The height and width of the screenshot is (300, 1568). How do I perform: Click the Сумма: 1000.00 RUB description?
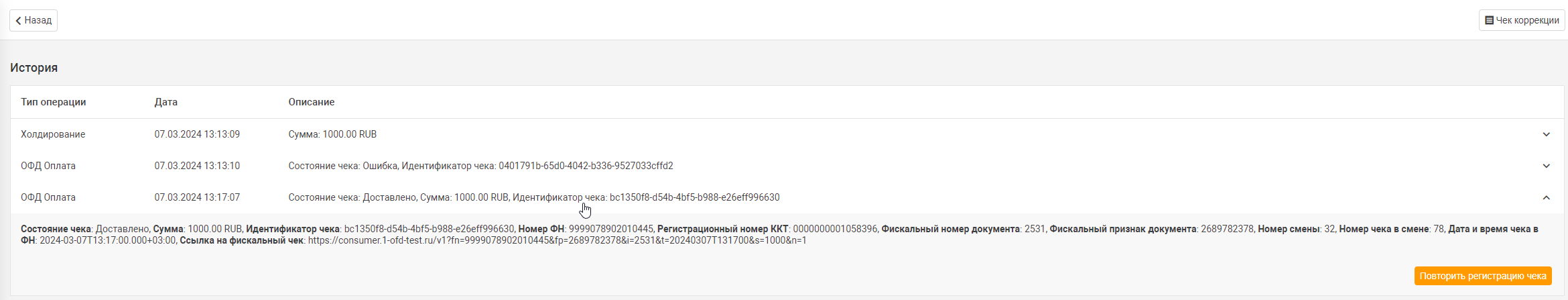click(x=332, y=134)
